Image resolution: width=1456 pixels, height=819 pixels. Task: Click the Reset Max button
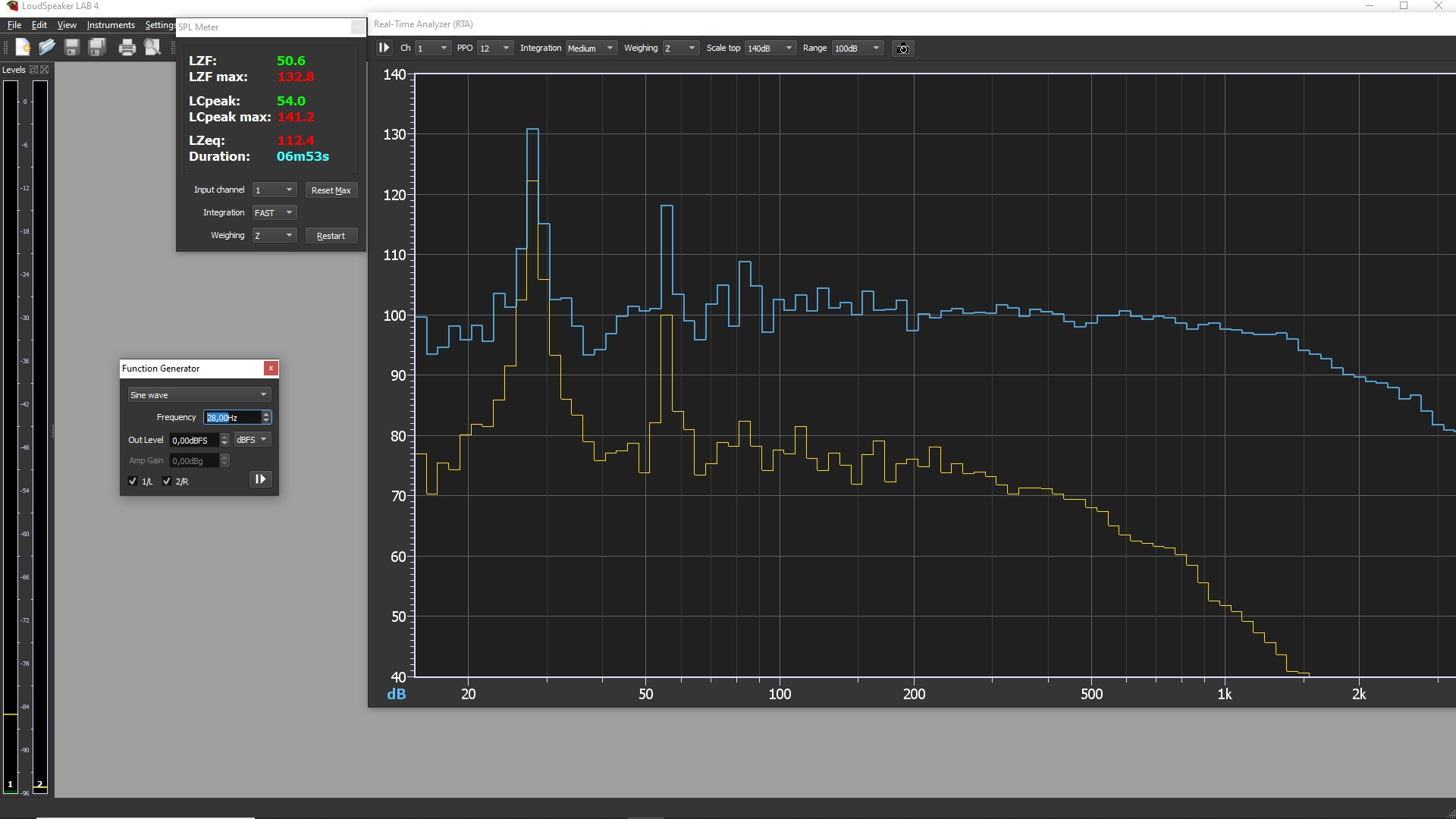331,190
